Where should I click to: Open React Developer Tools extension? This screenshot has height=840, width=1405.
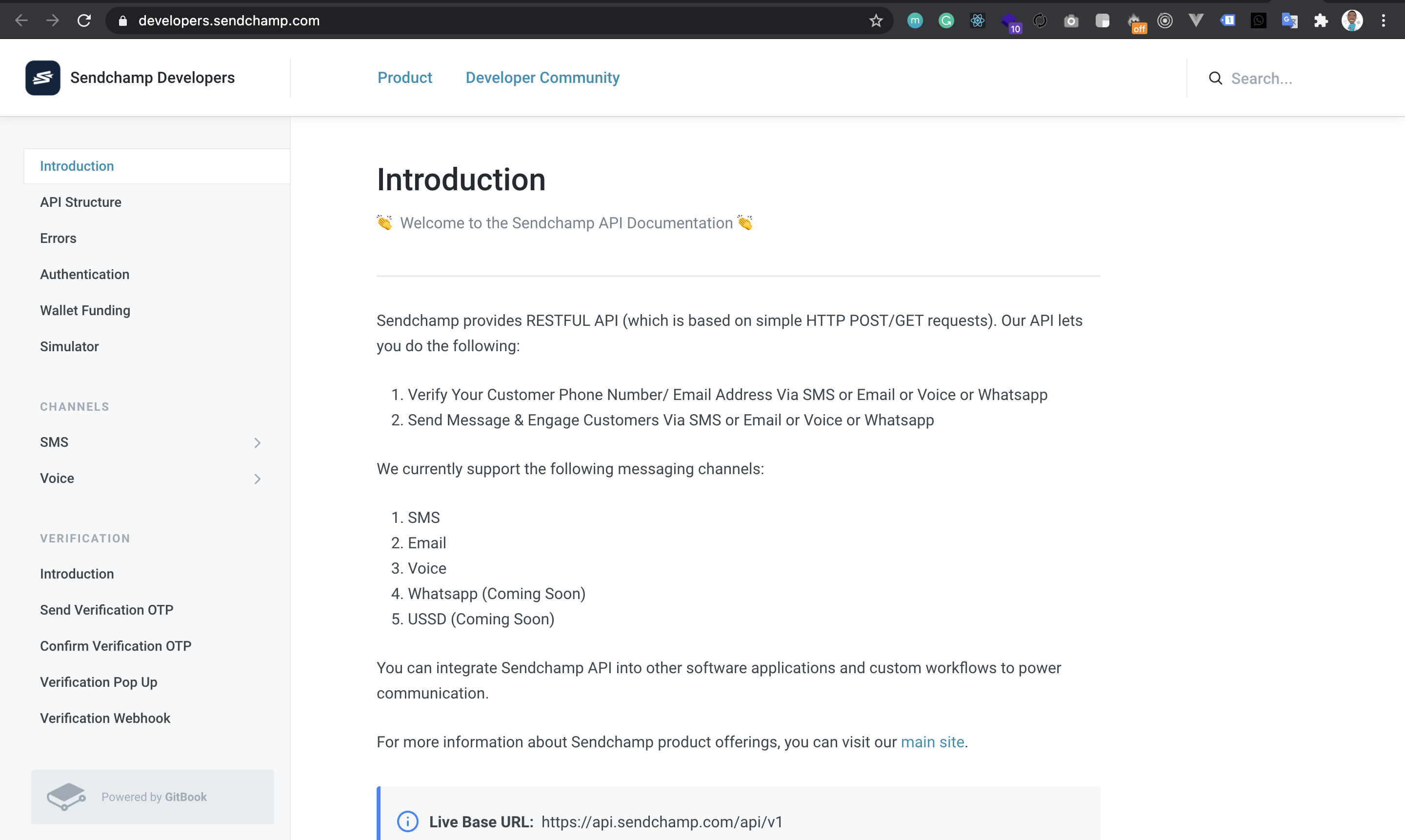tap(978, 21)
